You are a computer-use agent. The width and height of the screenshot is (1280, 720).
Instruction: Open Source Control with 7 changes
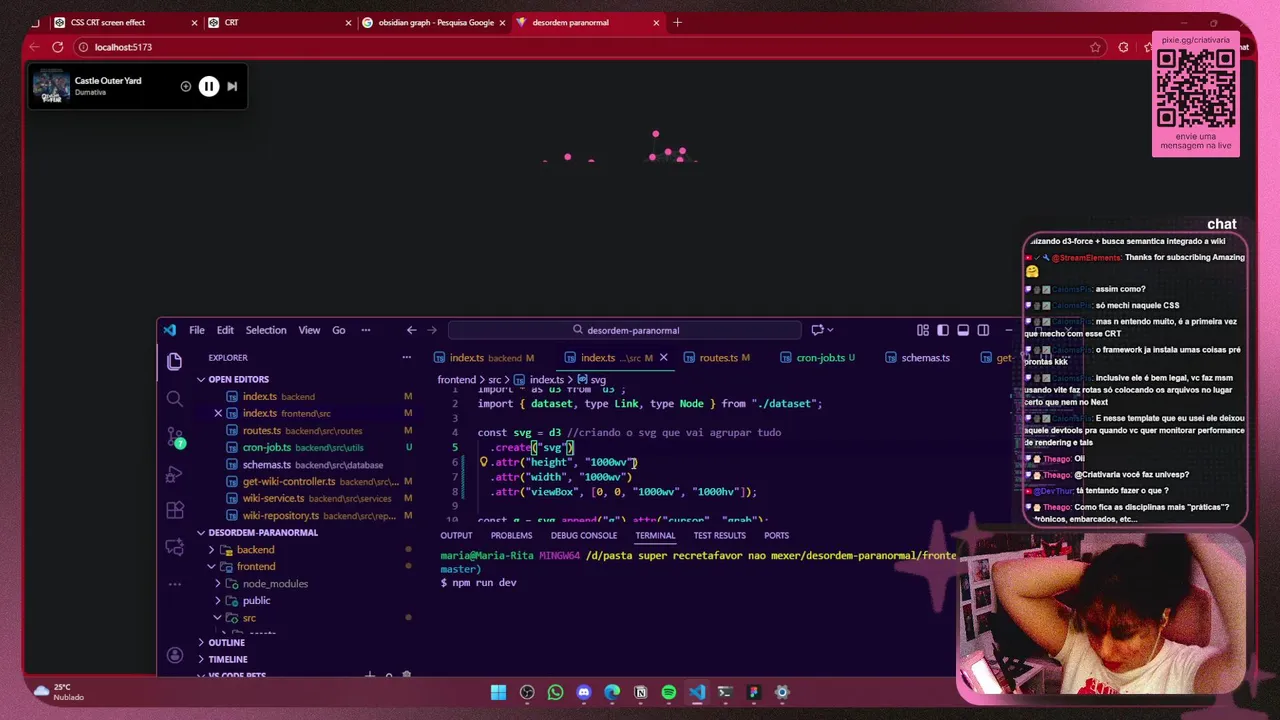174,437
